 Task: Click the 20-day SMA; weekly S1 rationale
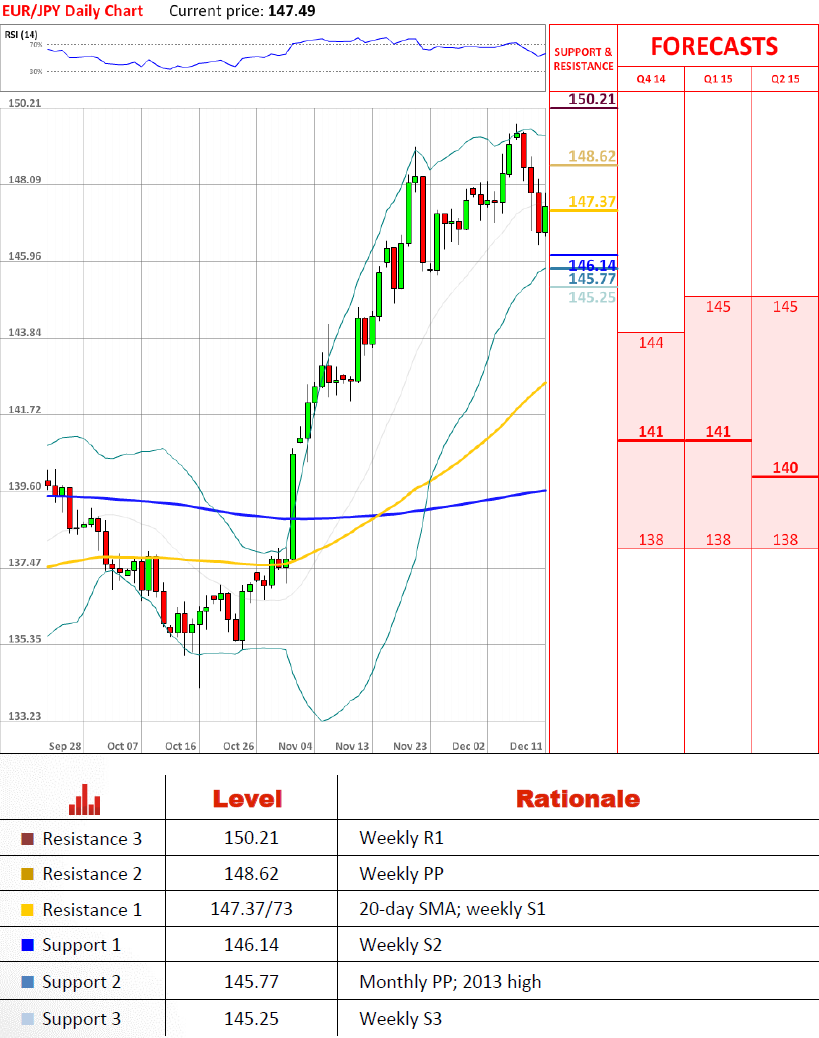452,909
